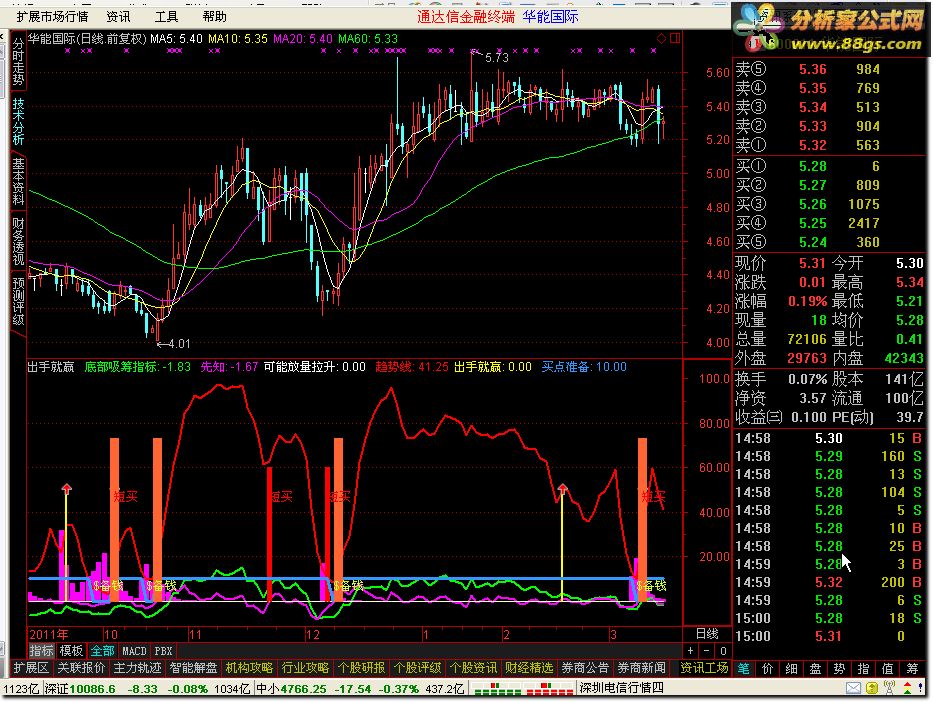Select the 指标 tab under the chart

42,651
